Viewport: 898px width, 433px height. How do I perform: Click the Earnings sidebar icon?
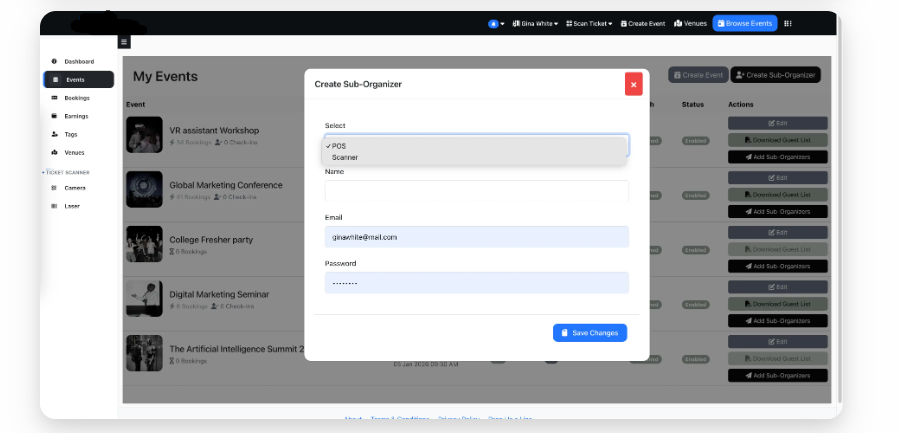tap(54, 116)
